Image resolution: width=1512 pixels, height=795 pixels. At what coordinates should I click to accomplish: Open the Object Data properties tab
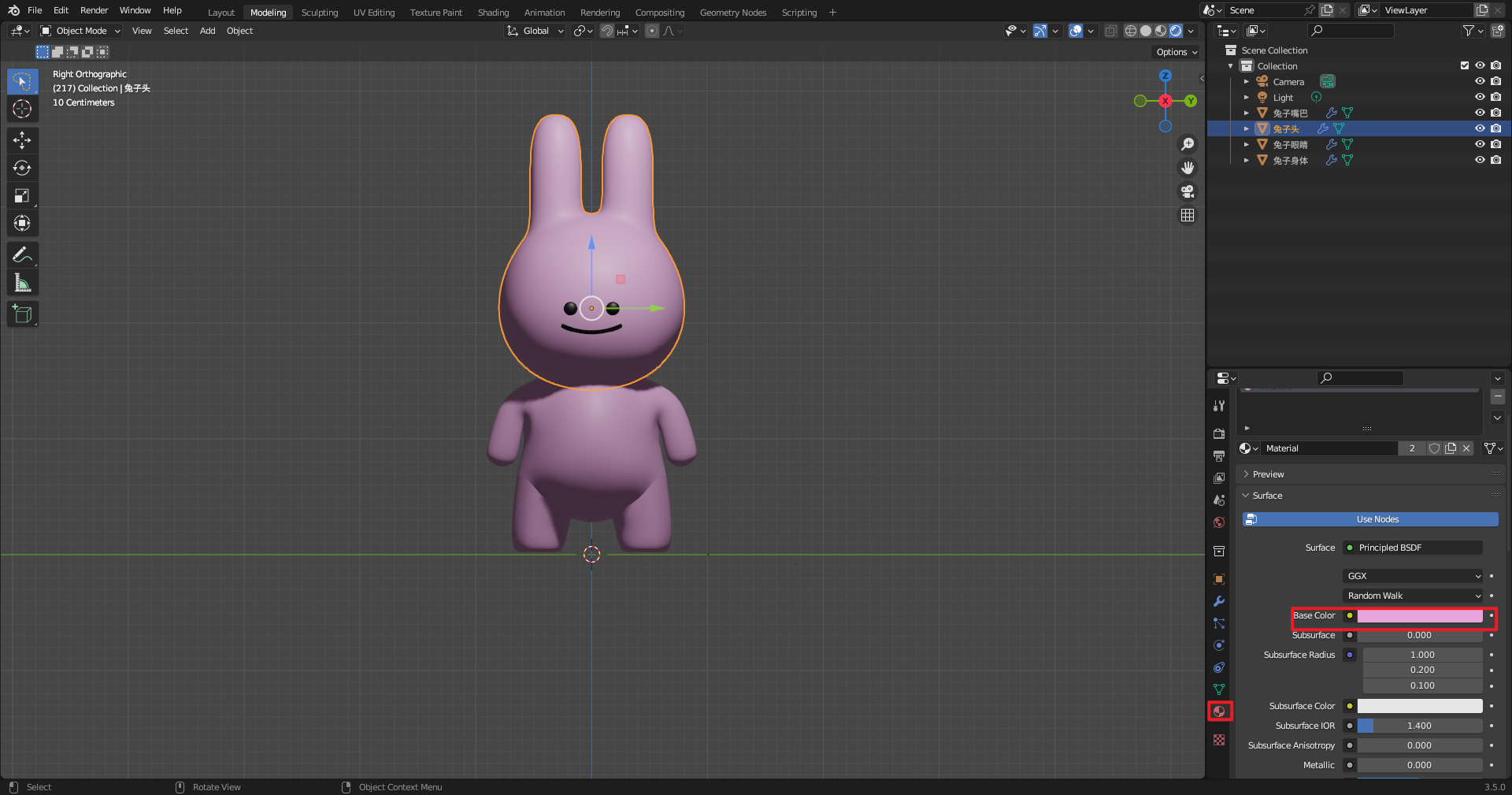[1219, 689]
